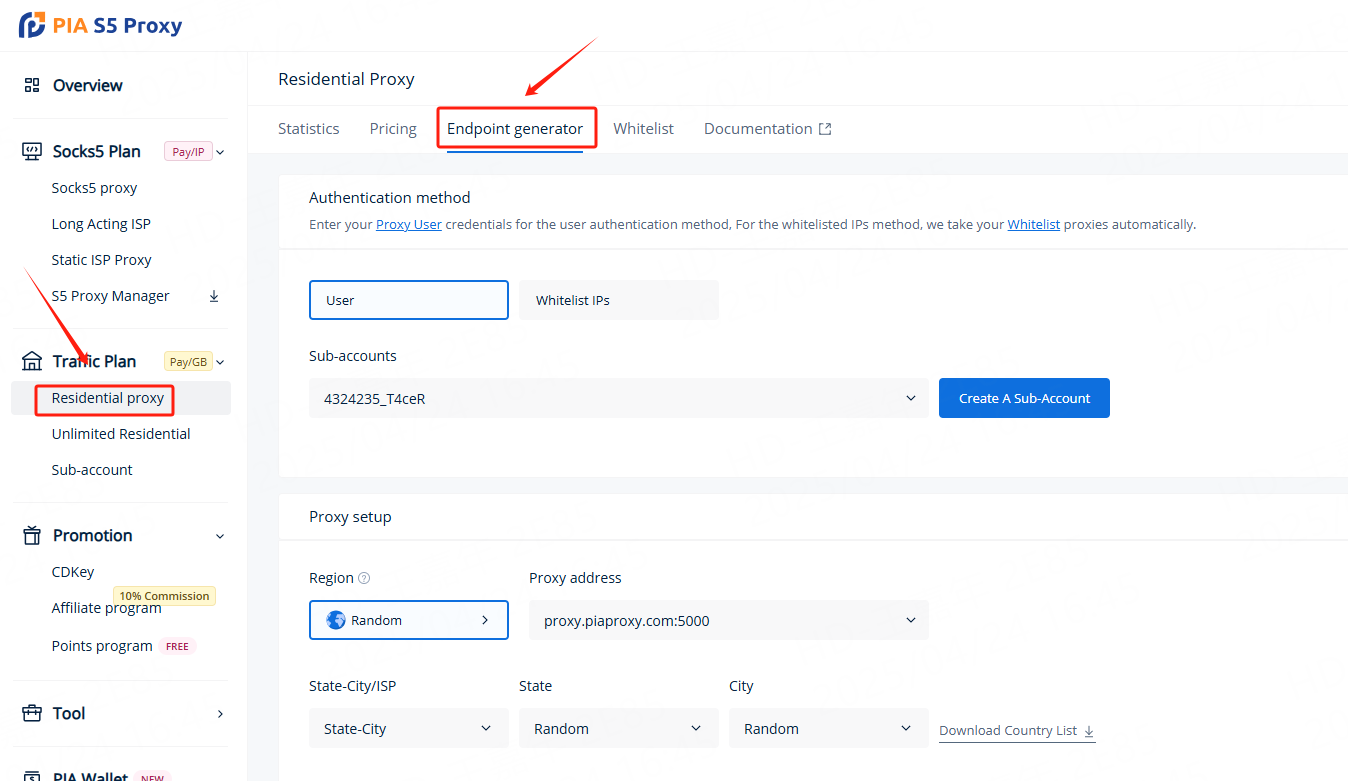
Task: Open Points program page
Action: click(102, 646)
